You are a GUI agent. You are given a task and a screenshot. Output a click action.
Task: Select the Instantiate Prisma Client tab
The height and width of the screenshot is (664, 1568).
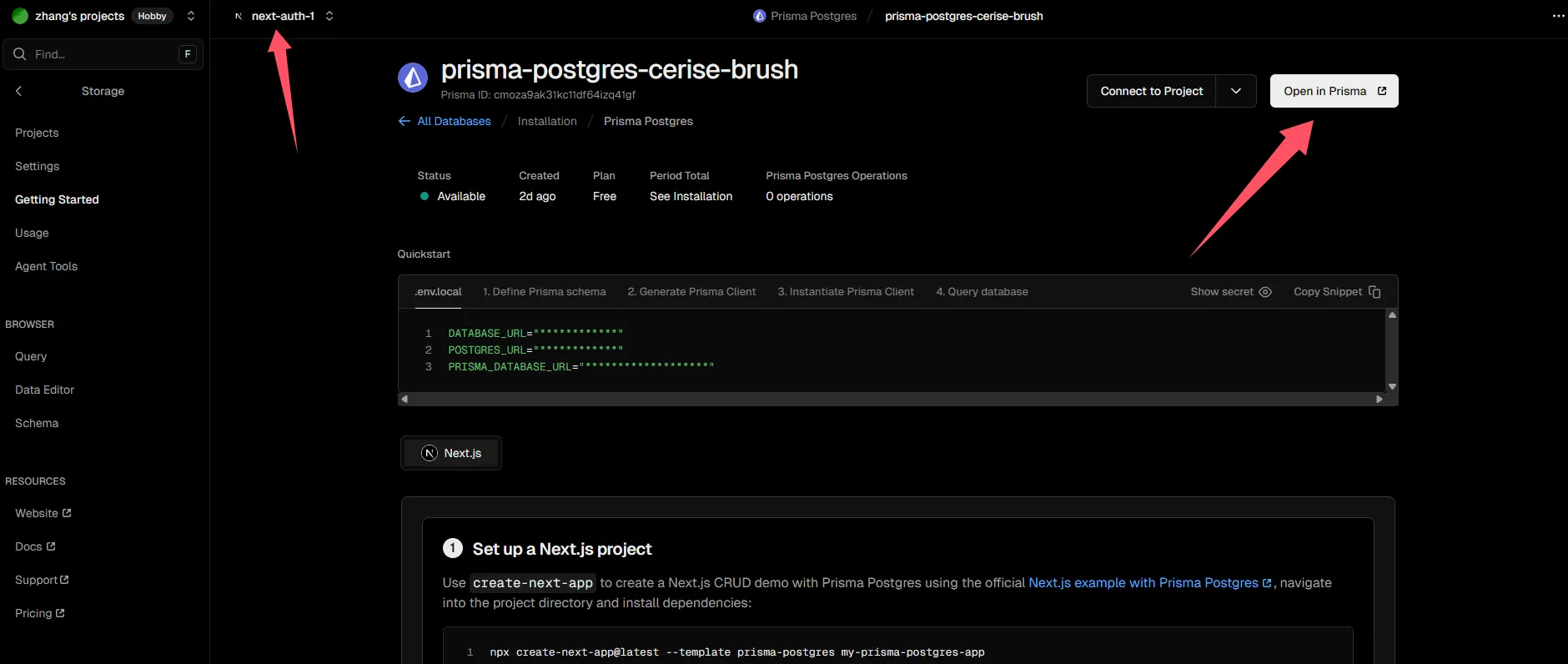(x=846, y=292)
